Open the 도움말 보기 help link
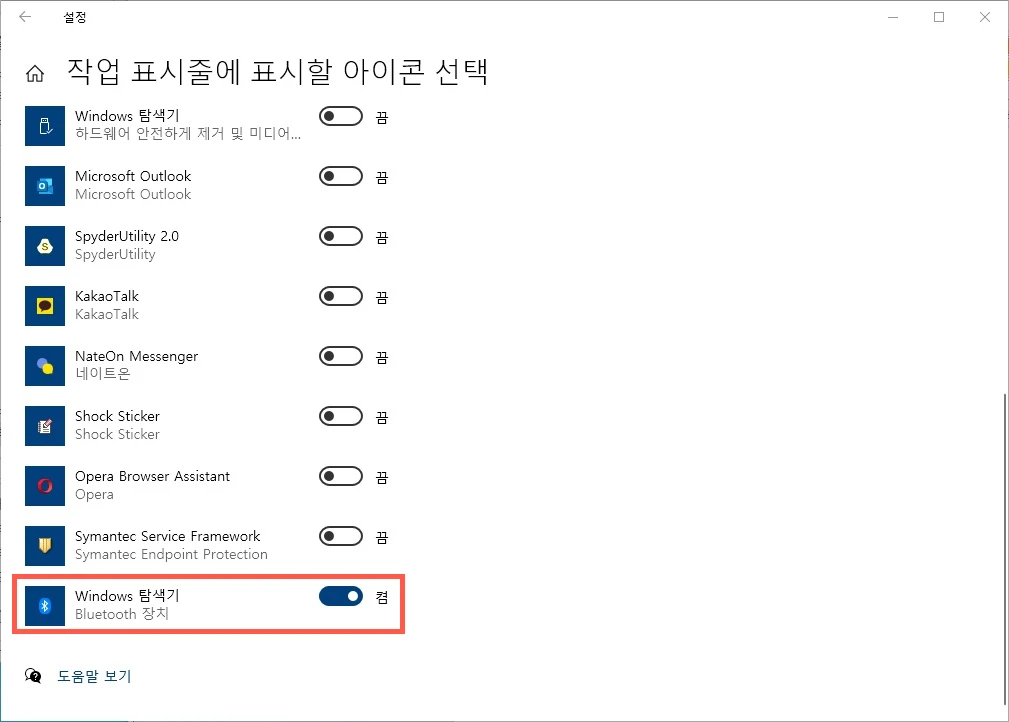This screenshot has width=1009, height=722. point(95,676)
